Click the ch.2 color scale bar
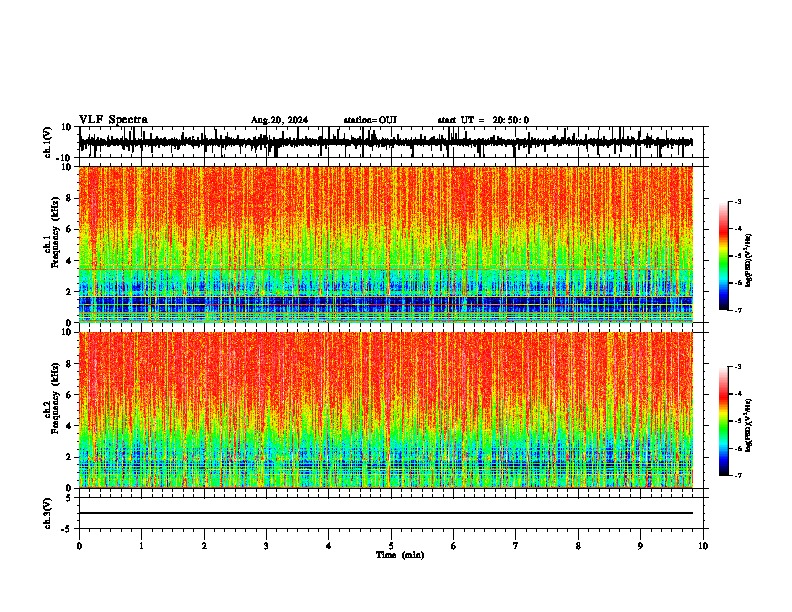The height and width of the screenshot is (612, 792). click(724, 421)
